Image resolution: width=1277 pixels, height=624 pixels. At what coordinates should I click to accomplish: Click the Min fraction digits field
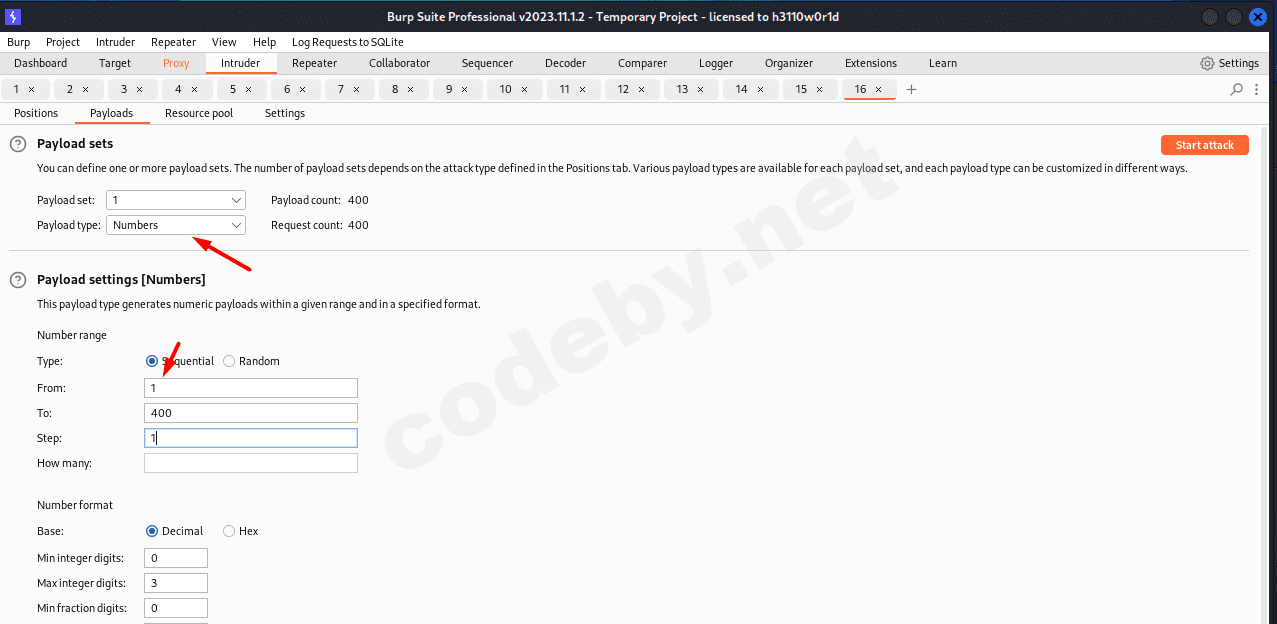click(176, 608)
